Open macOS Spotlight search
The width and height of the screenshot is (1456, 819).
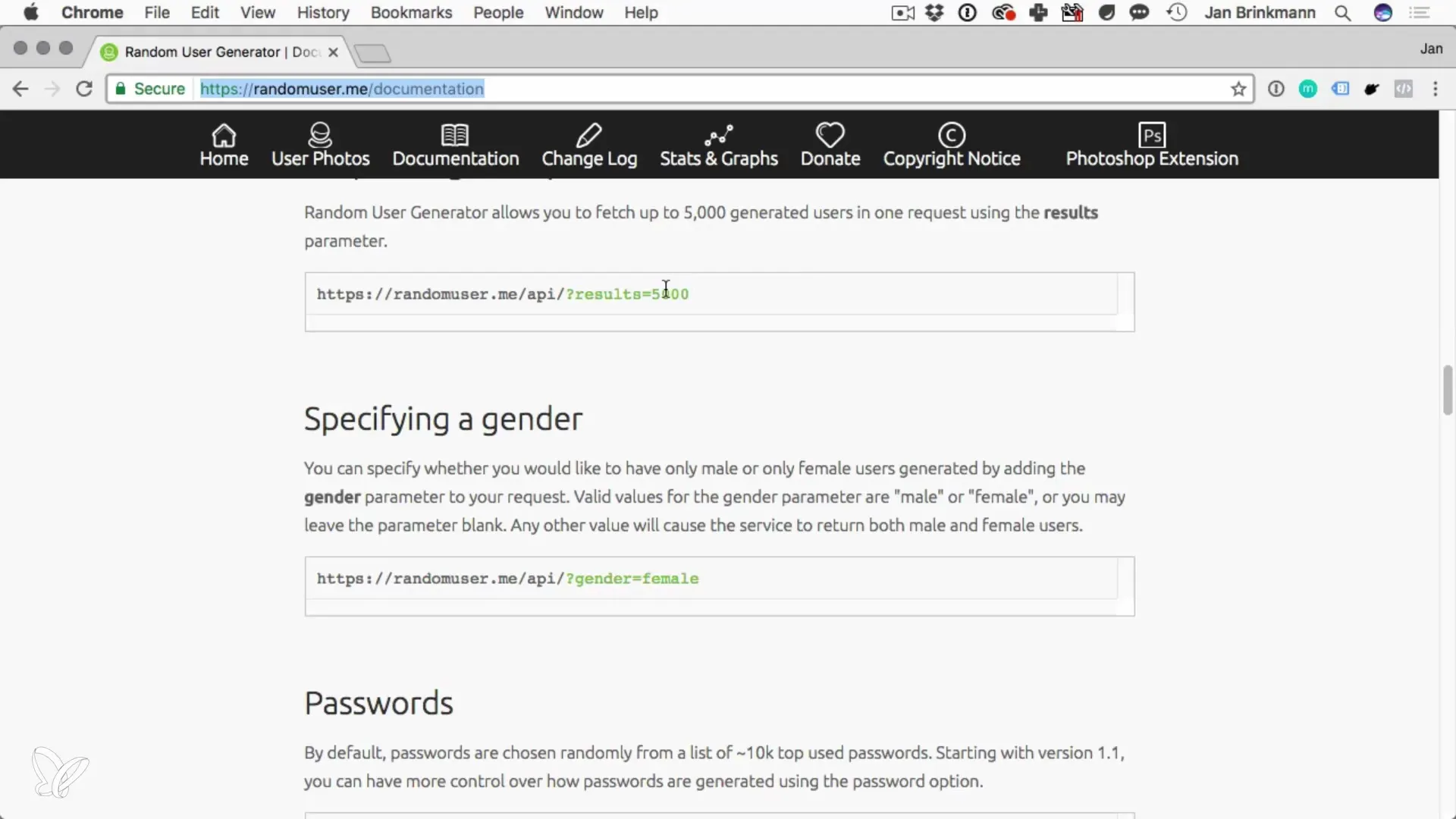pyautogui.click(x=1342, y=13)
